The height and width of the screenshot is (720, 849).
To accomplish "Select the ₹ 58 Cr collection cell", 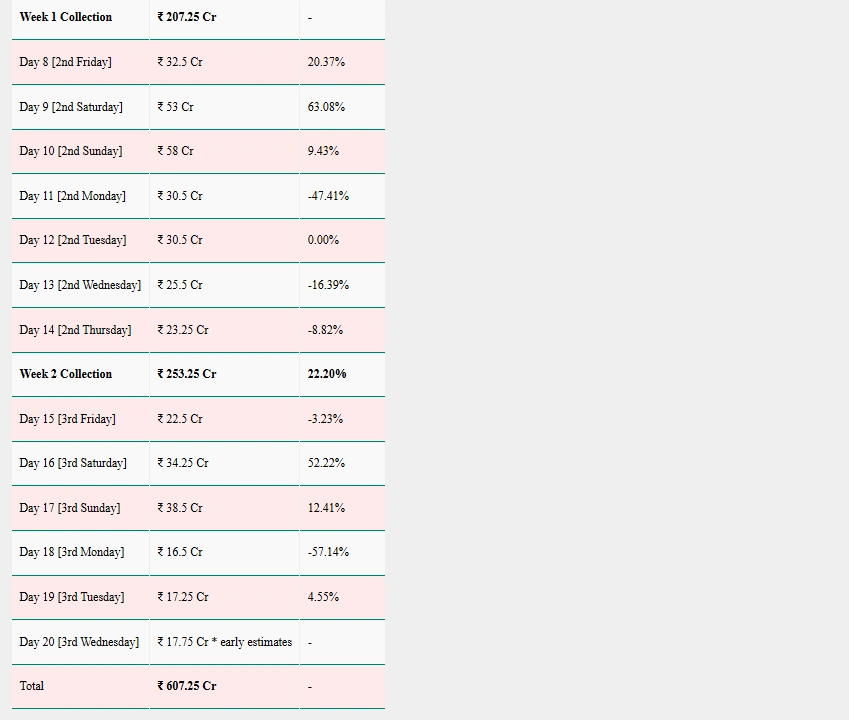I will click(175, 151).
